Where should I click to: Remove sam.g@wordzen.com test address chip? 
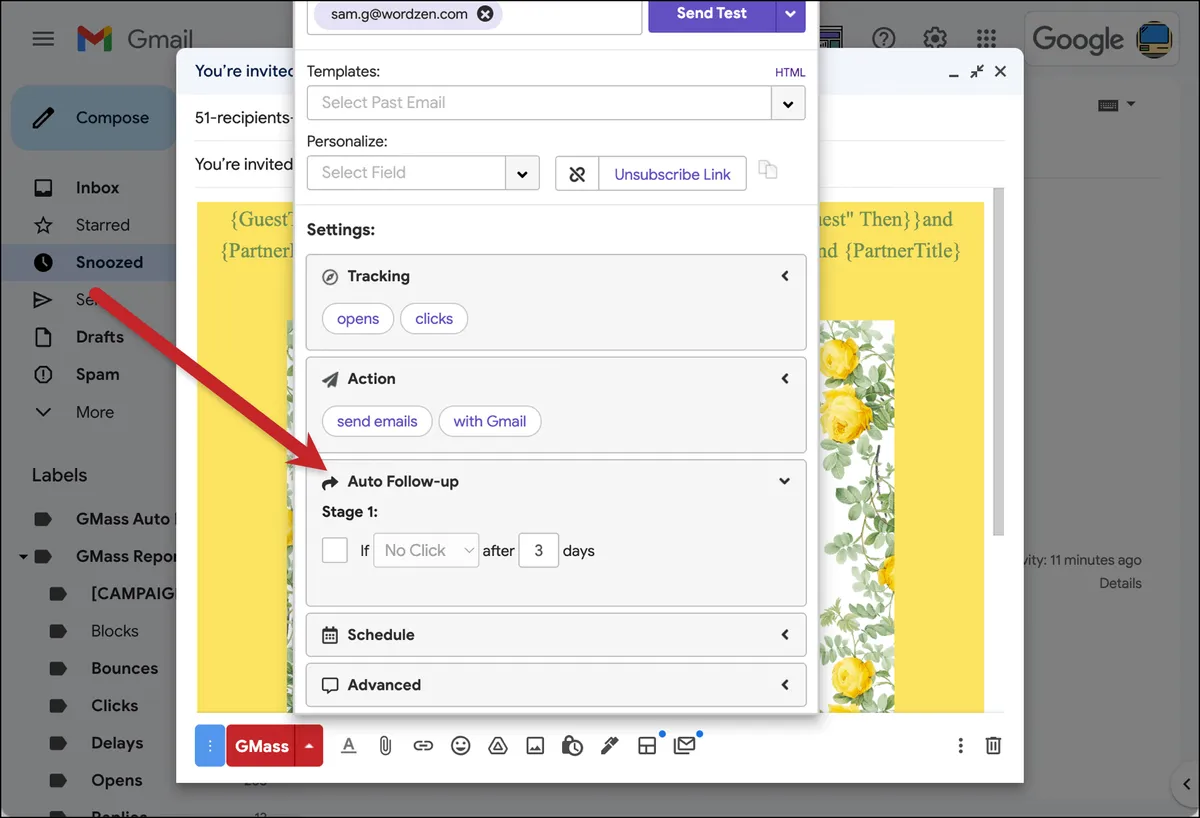[485, 14]
